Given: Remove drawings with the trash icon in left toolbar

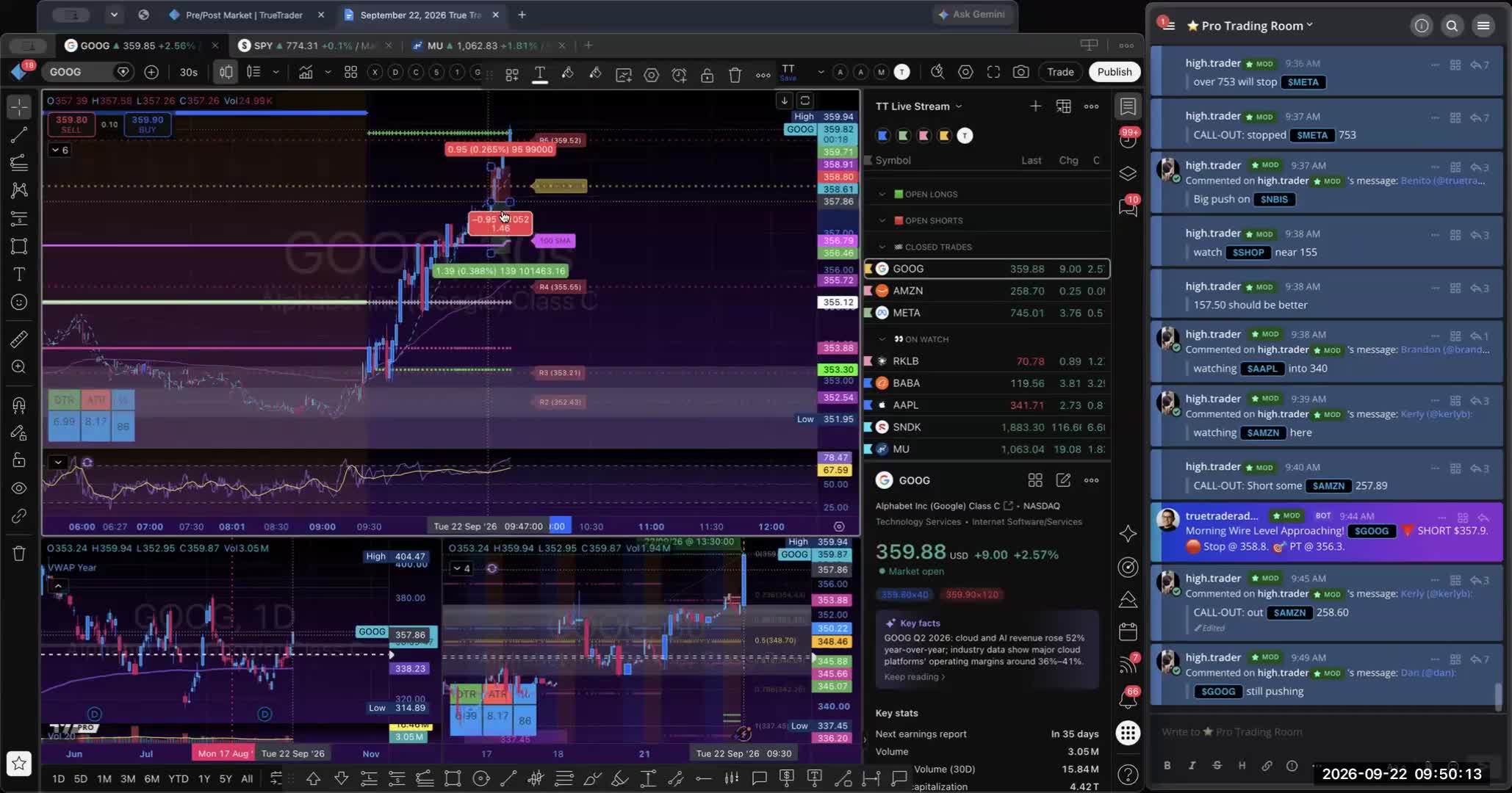Looking at the screenshot, I should [19, 553].
